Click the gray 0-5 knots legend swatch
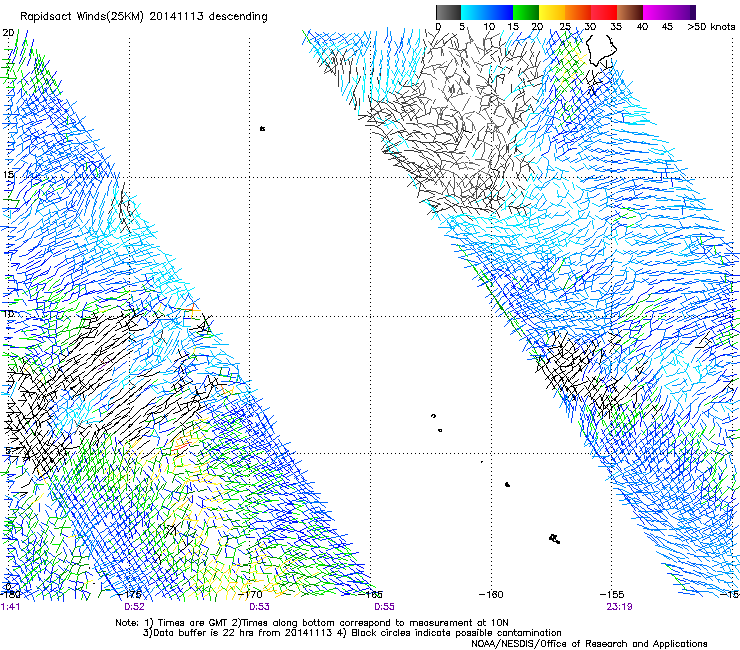Screen dimensions: 740x650 coord(448,12)
